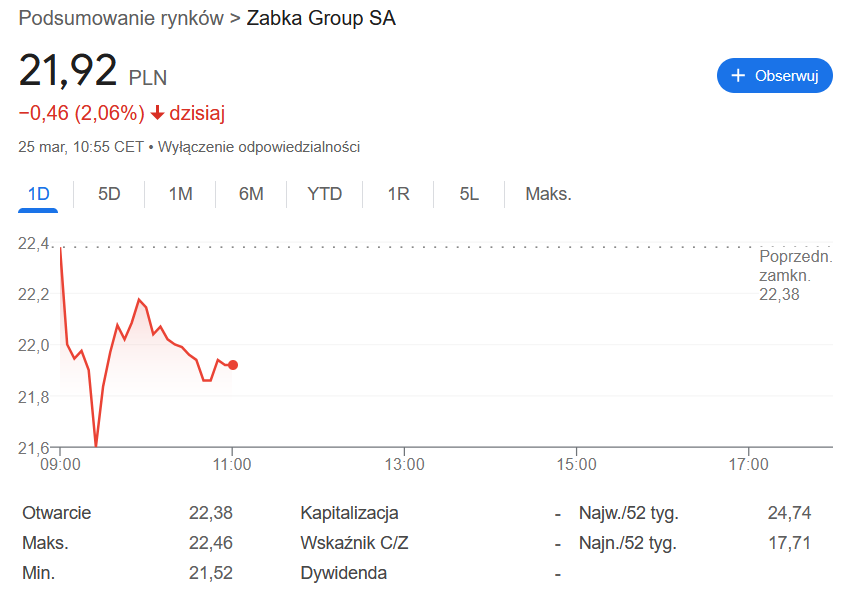Click the 11:00 marker on the time axis
Screen dimensions: 854x596
coord(232,464)
